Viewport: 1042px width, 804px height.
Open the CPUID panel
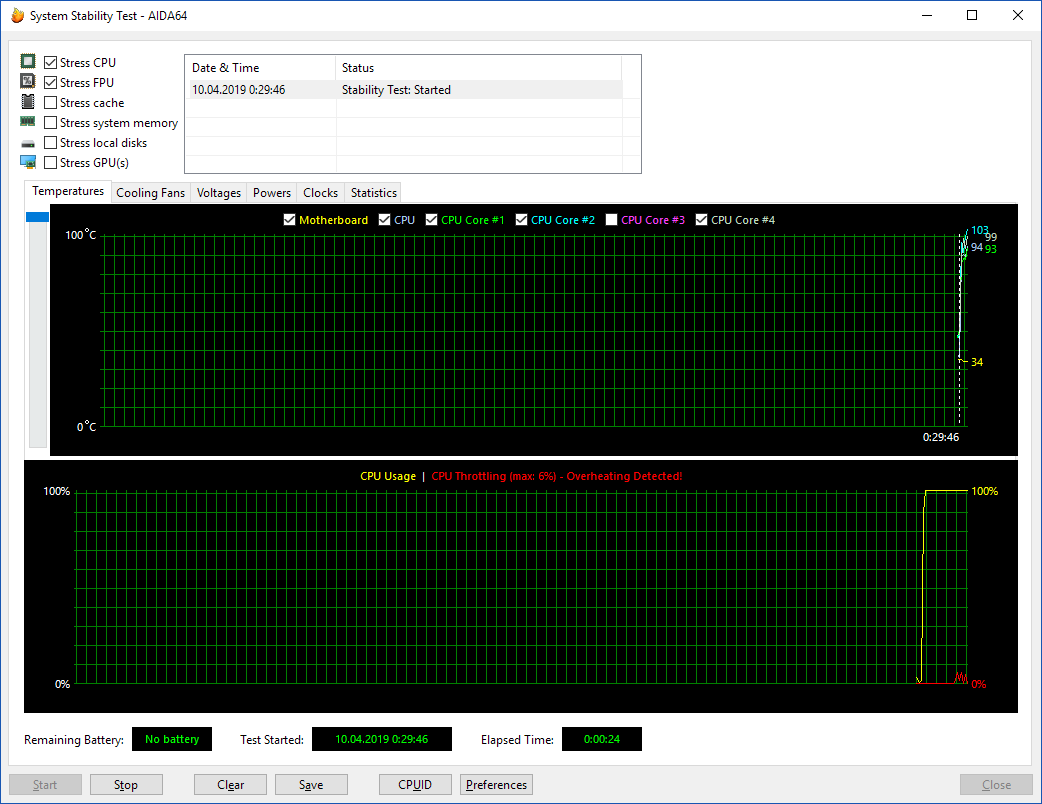[x=415, y=785]
